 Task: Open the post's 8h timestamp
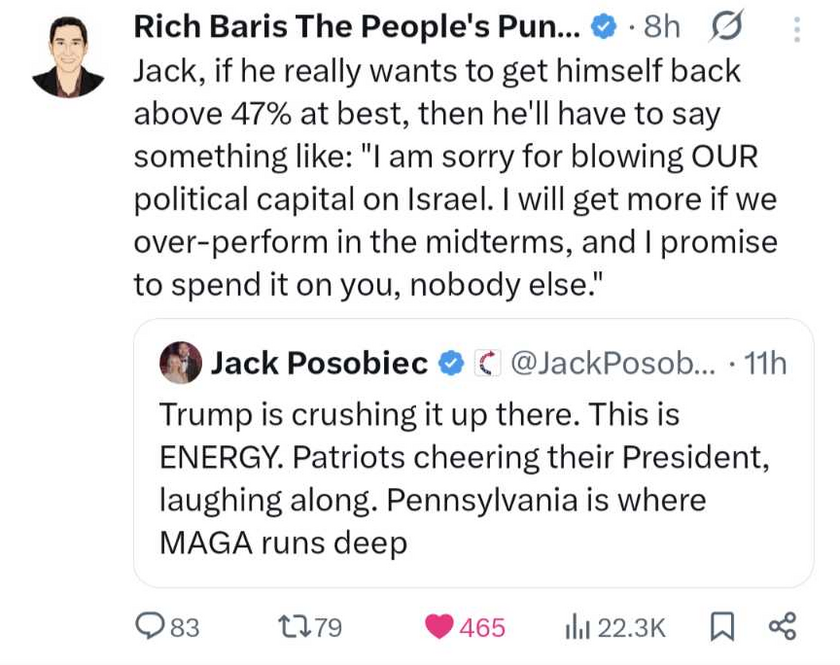(661, 28)
